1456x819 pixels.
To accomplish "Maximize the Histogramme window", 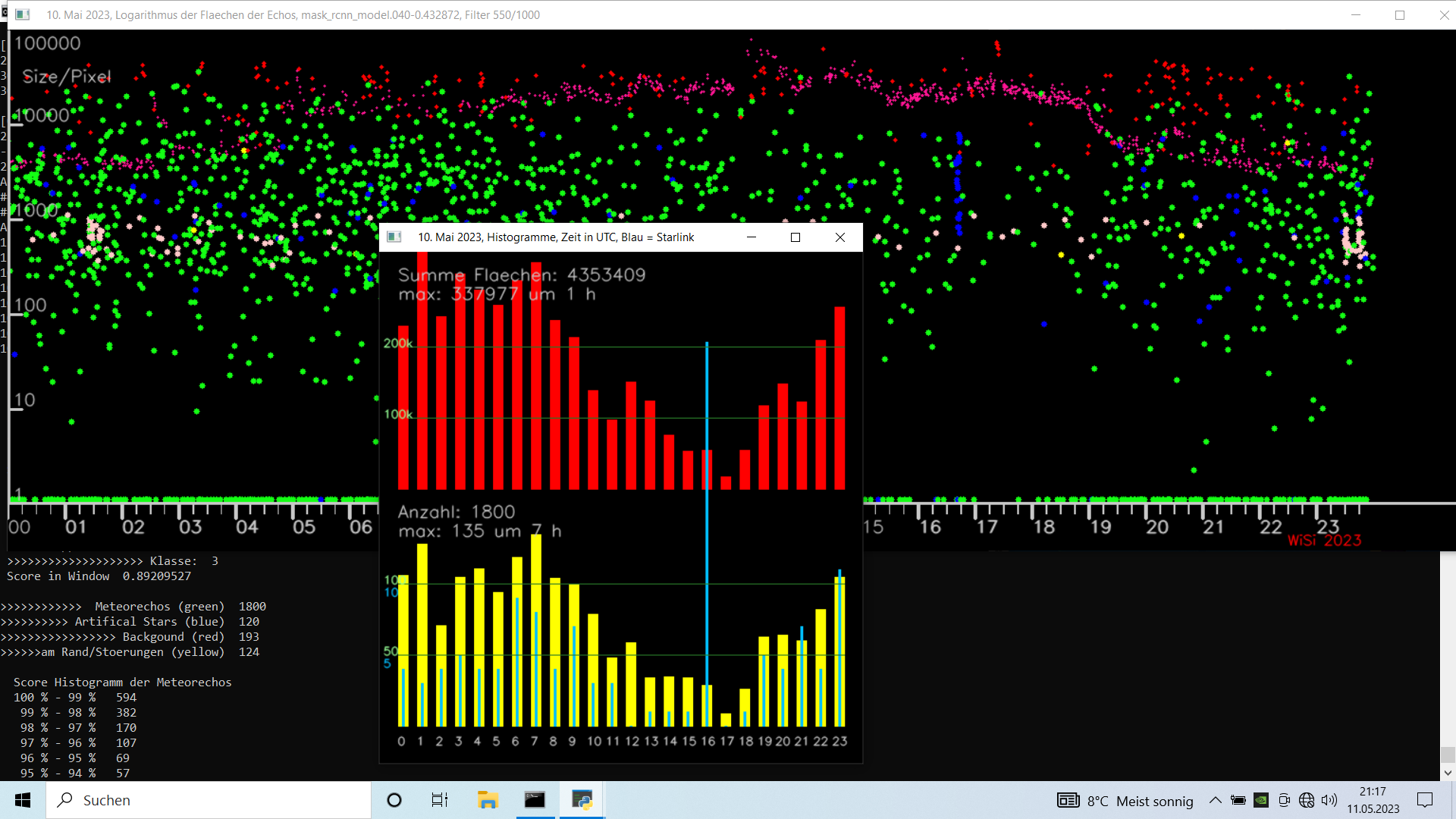I will [795, 237].
